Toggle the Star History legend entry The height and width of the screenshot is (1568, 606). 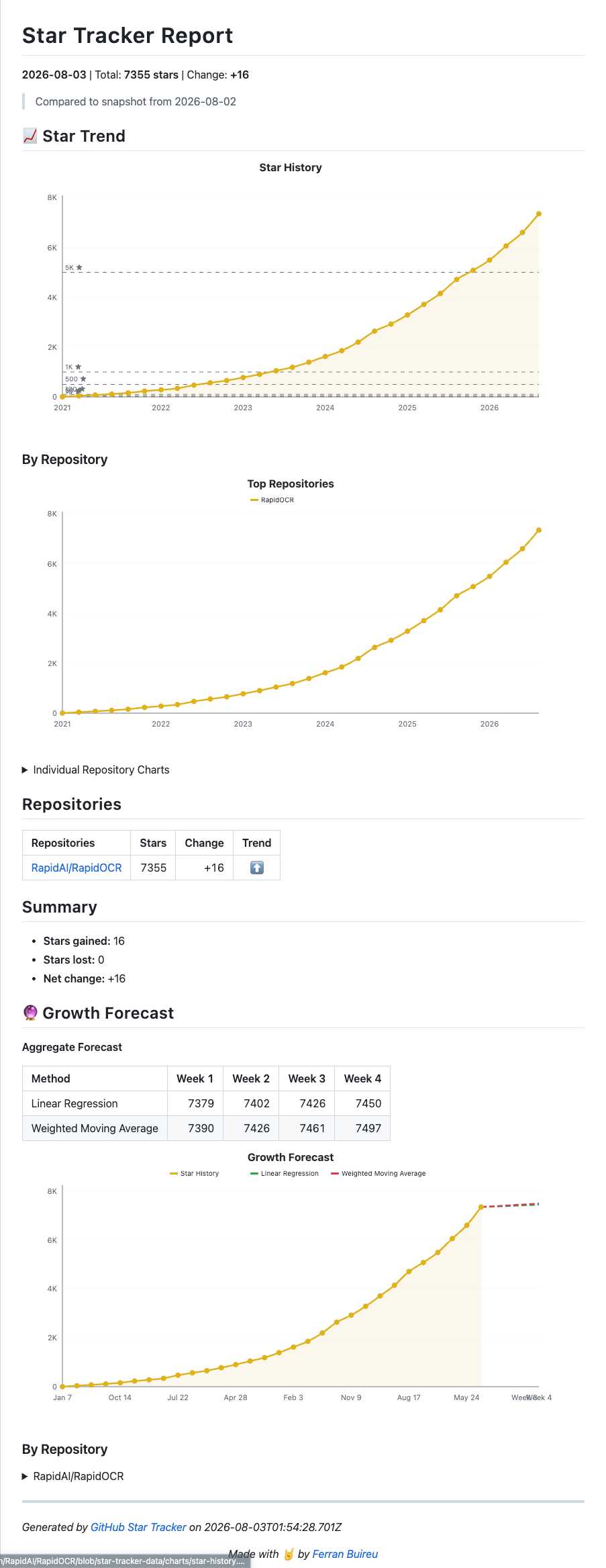(195, 1173)
